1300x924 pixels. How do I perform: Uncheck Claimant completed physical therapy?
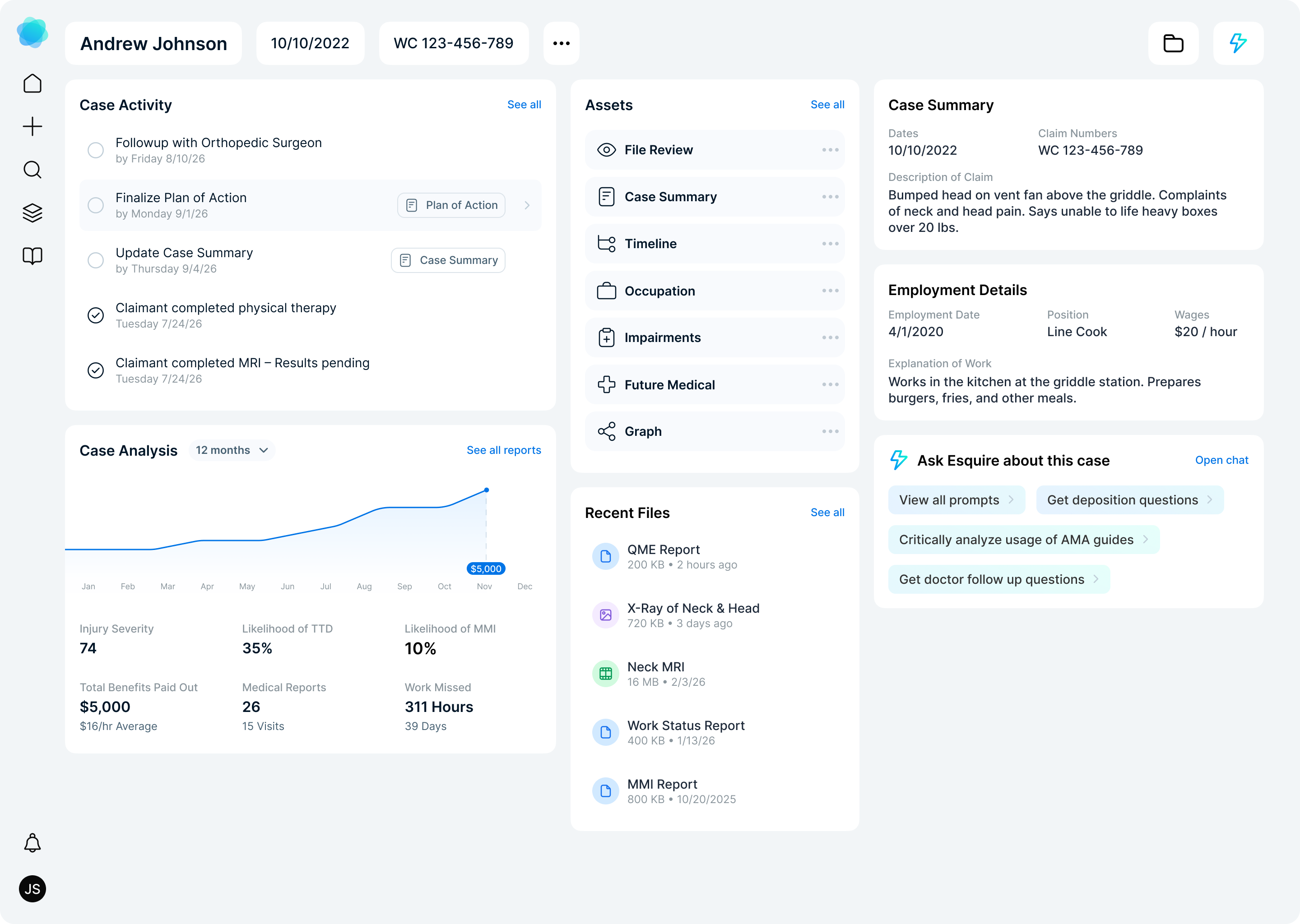coord(96,315)
